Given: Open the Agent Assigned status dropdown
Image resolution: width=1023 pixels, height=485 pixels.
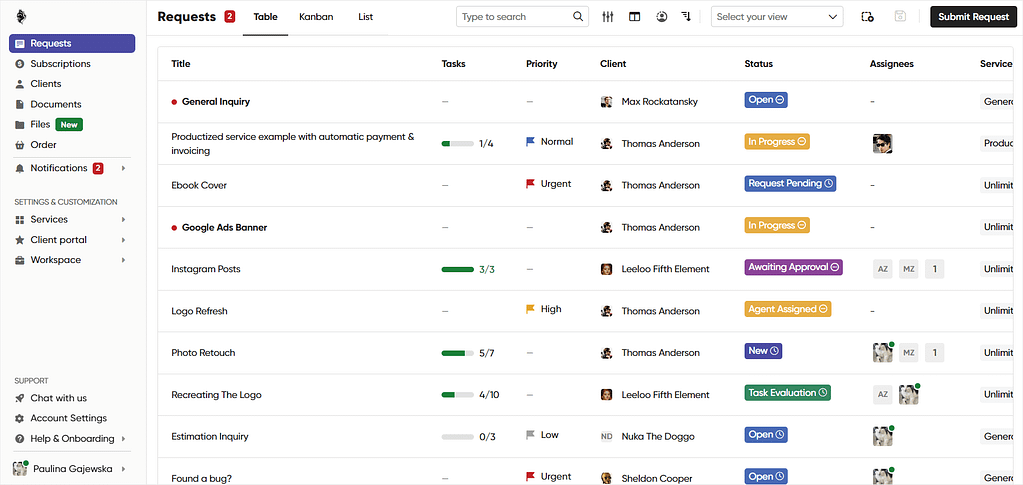Looking at the screenshot, I should click(x=787, y=309).
